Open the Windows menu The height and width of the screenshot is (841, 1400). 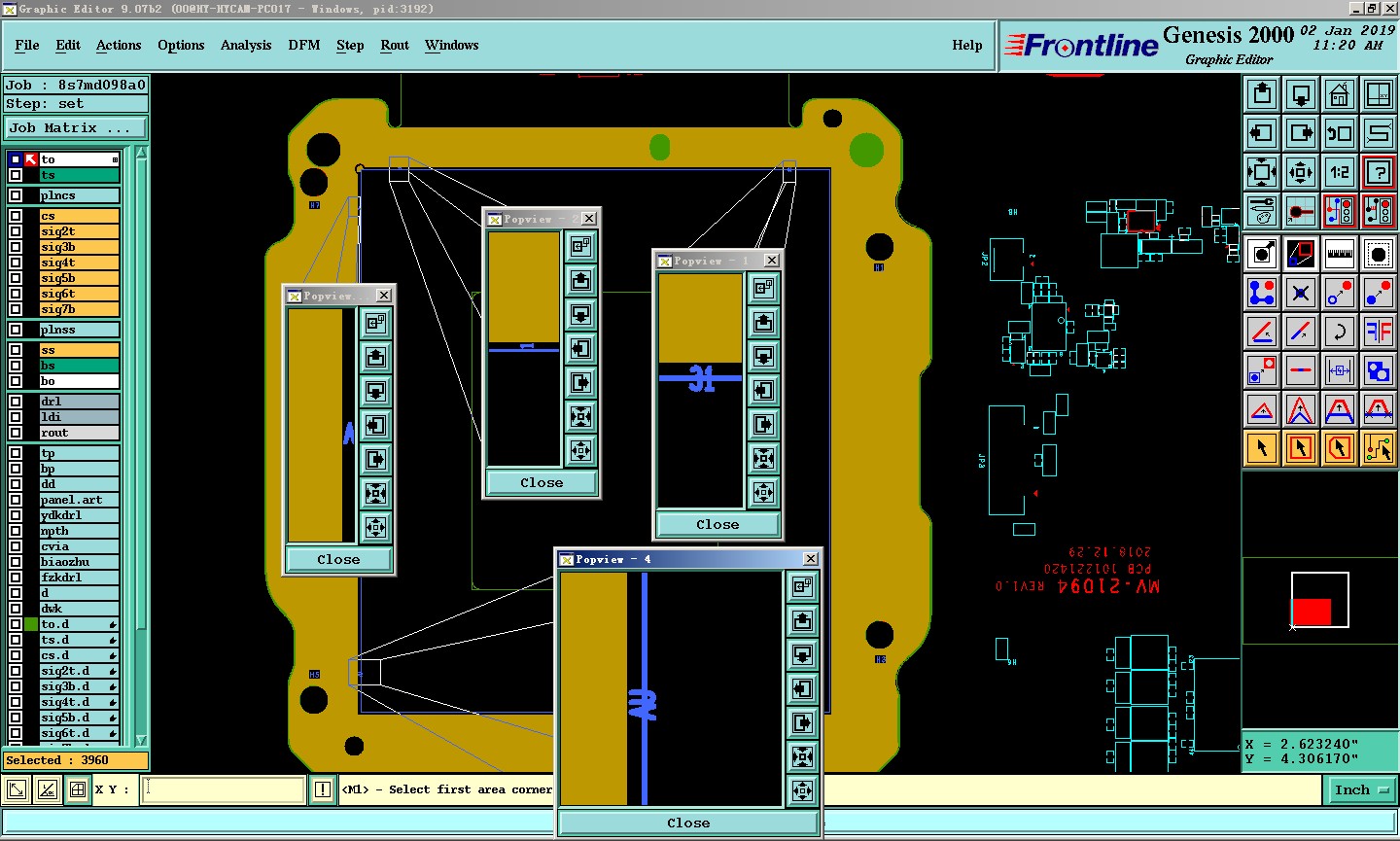pos(451,45)
